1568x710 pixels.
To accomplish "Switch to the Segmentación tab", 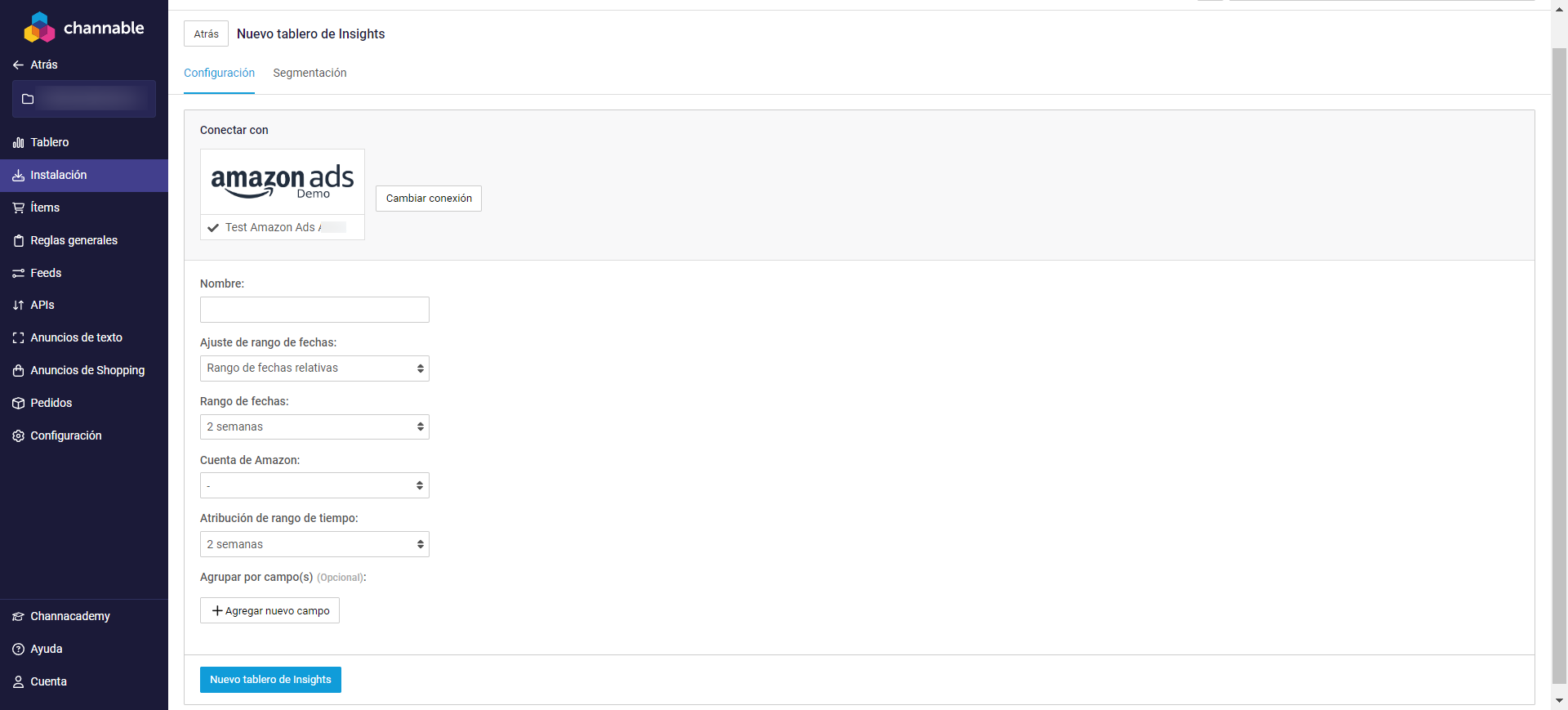I will tap(310, 73).
